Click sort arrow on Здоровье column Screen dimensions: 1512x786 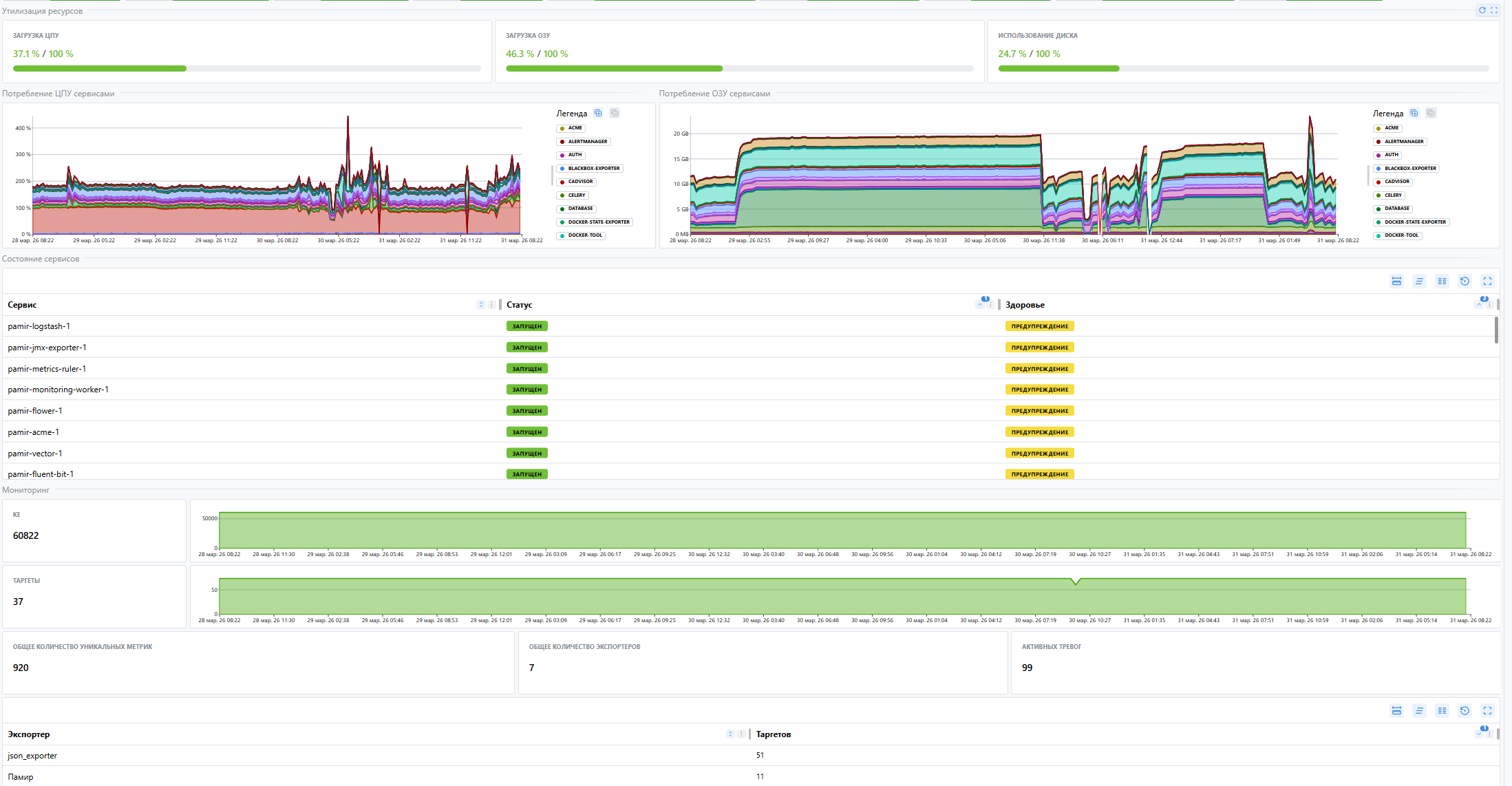(1479, 304)
